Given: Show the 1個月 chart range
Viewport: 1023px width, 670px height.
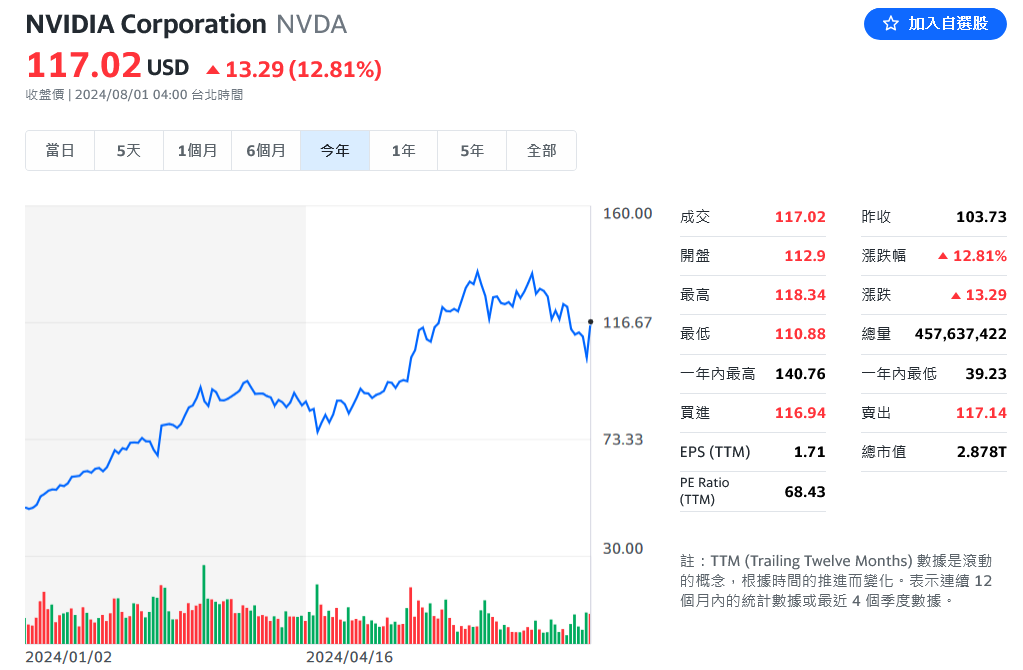Looking at the screenshot, I should (x=197, y=151).
